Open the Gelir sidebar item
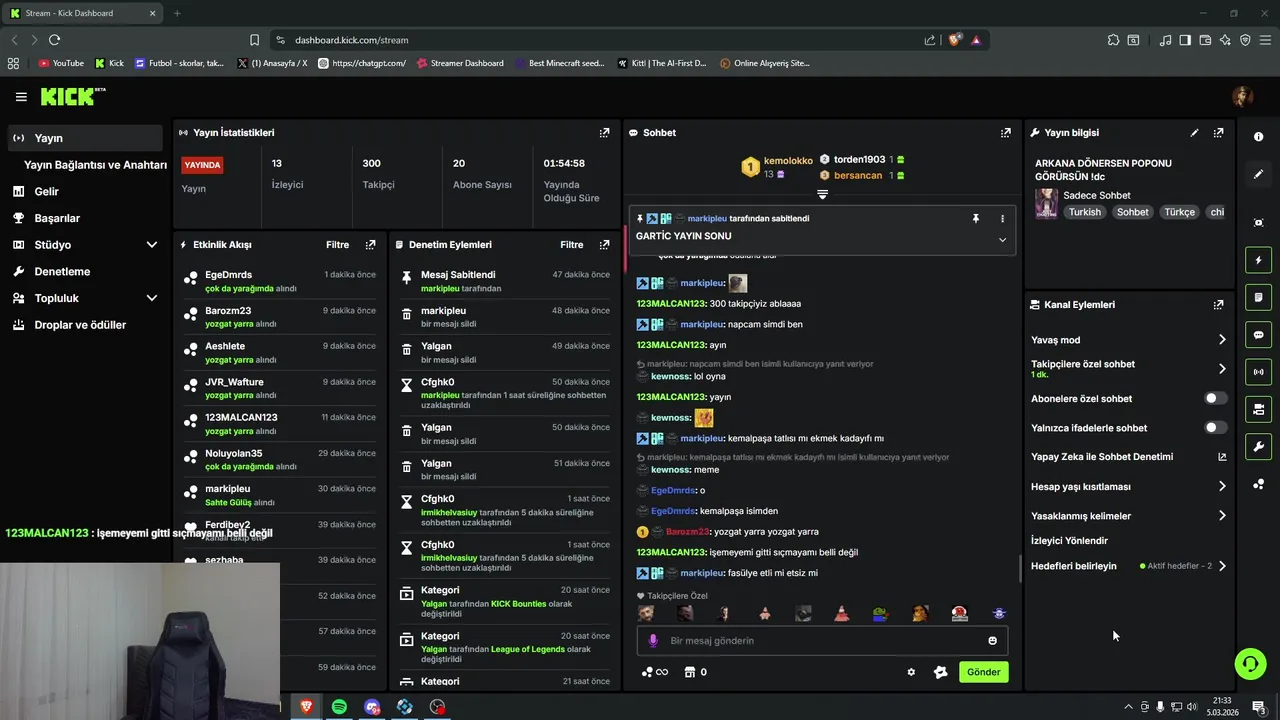Viewport: 1280px width, 720px height. (x=84, y=191)
